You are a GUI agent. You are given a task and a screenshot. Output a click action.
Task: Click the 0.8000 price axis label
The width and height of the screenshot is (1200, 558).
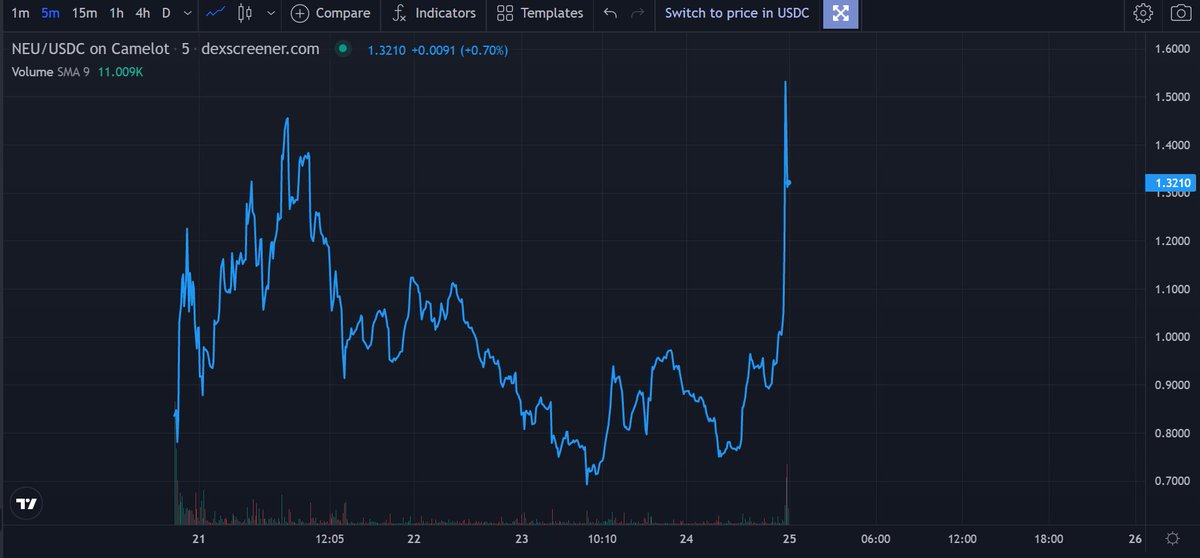[x=1170, y=433]
